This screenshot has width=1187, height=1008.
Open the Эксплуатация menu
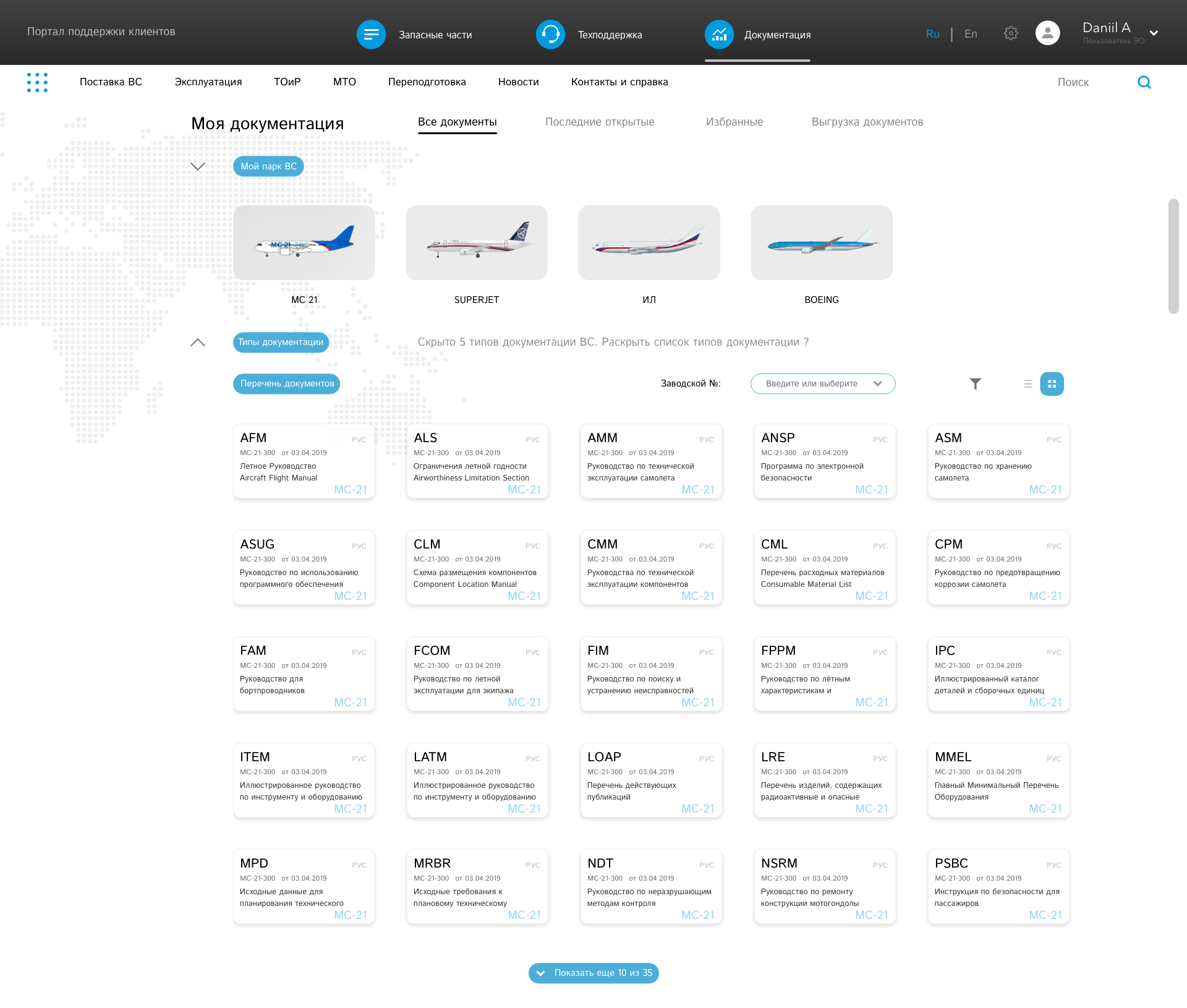pyautogui.click(x=208, y=82)
